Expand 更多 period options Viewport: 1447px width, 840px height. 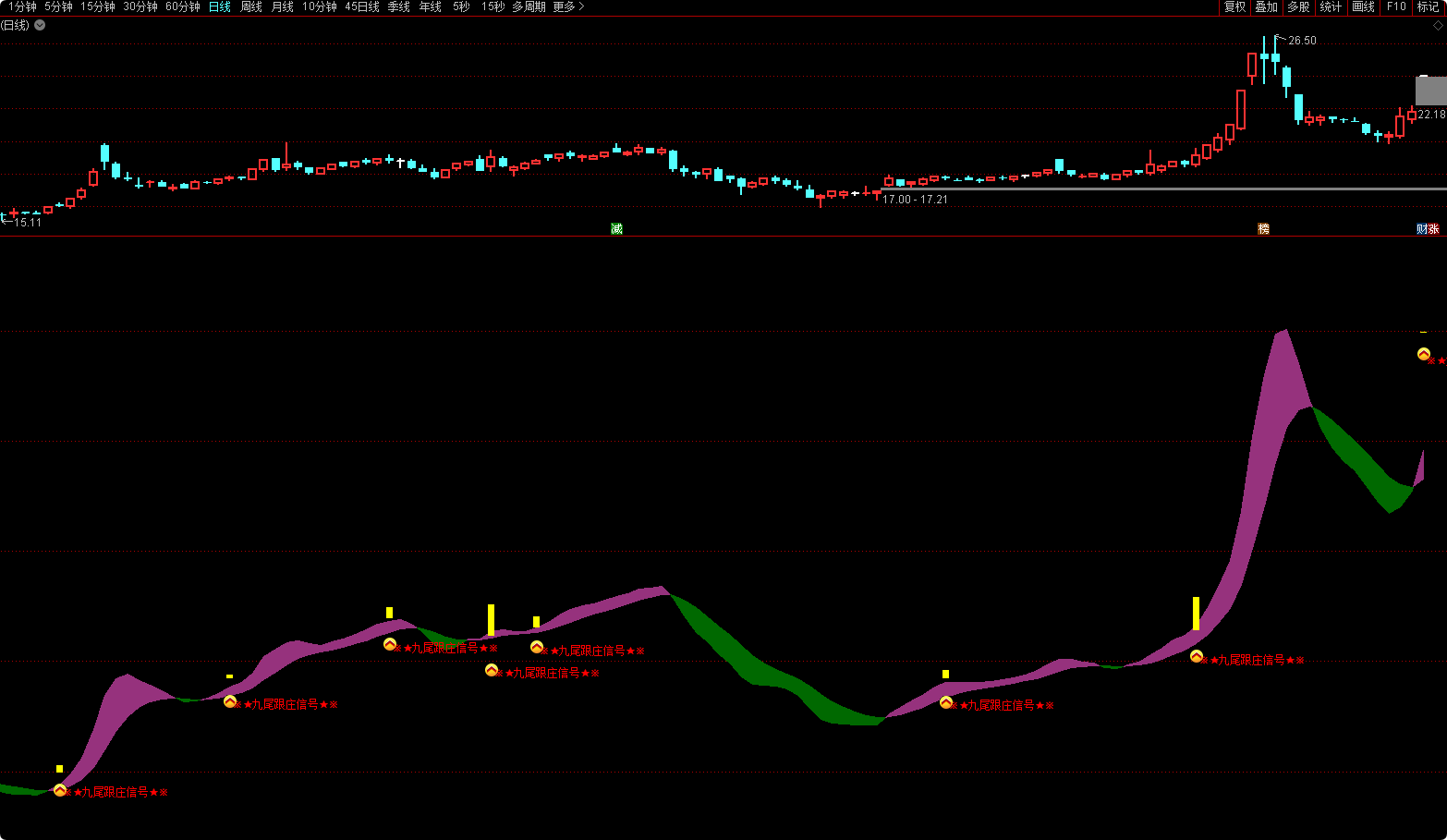[568, 7]
